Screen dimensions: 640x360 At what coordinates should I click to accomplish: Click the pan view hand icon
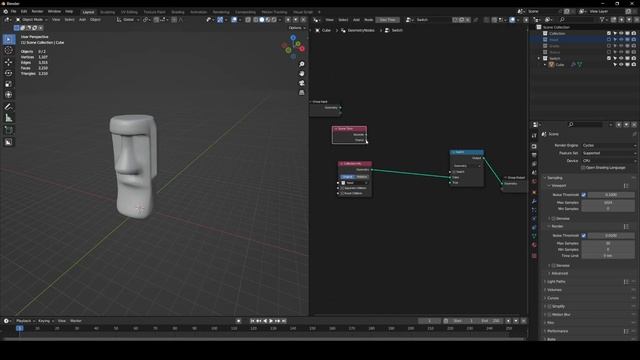[302, 74]
